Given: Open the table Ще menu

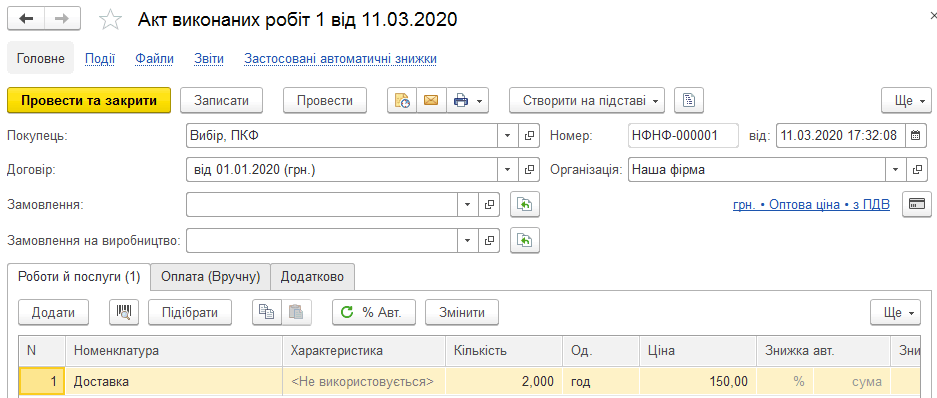Looking at the screenshot, I should [895, 312].
